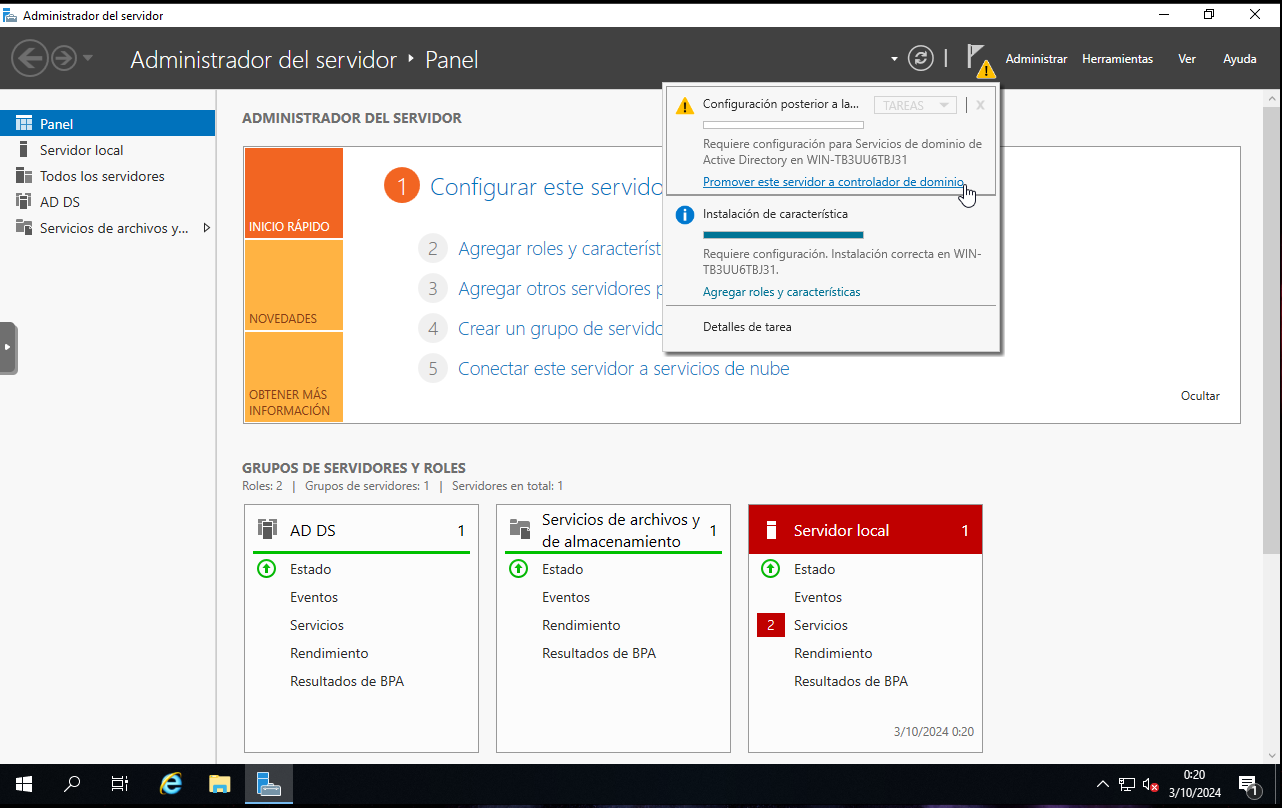Select AD DS in the sidebar
This screenshot has height=808, width=1282.
(108, 202)
